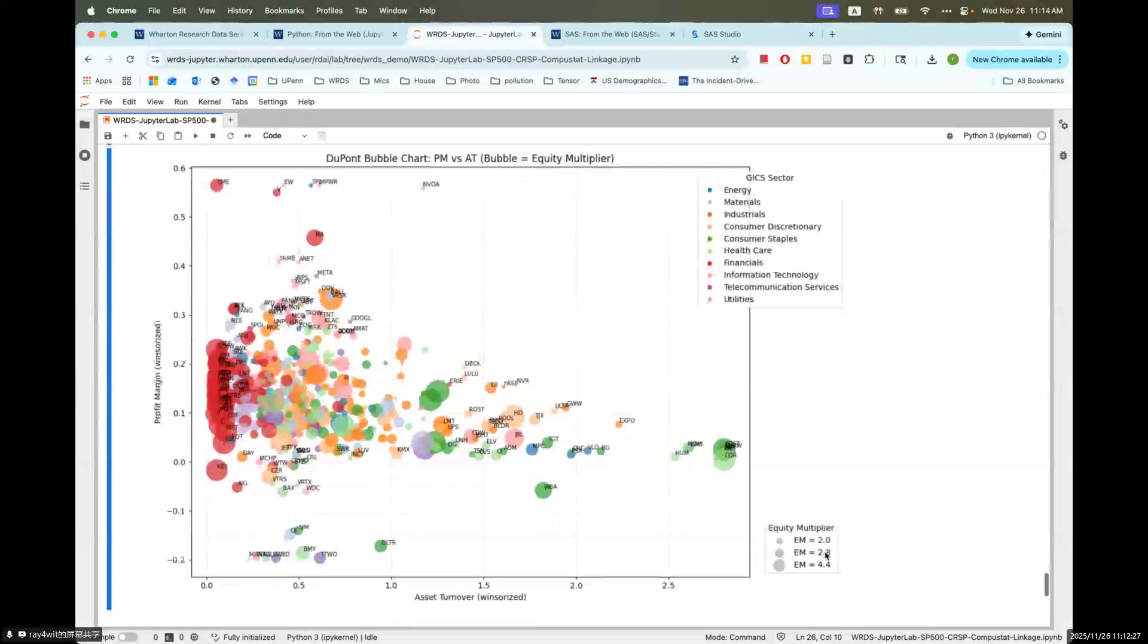The width and height of the screenshot is (1148, 644).
Task: Toggle the Simple mode switch in status bar
Action: (128, 637)
